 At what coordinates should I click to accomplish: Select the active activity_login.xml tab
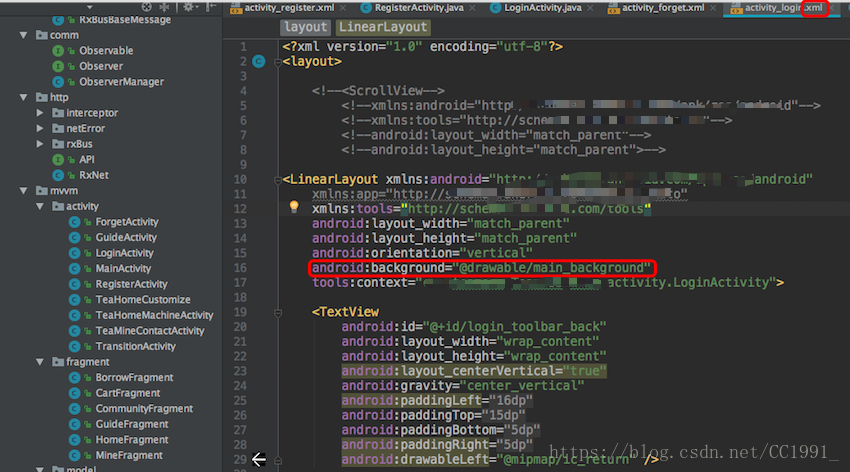pos(783,8)
